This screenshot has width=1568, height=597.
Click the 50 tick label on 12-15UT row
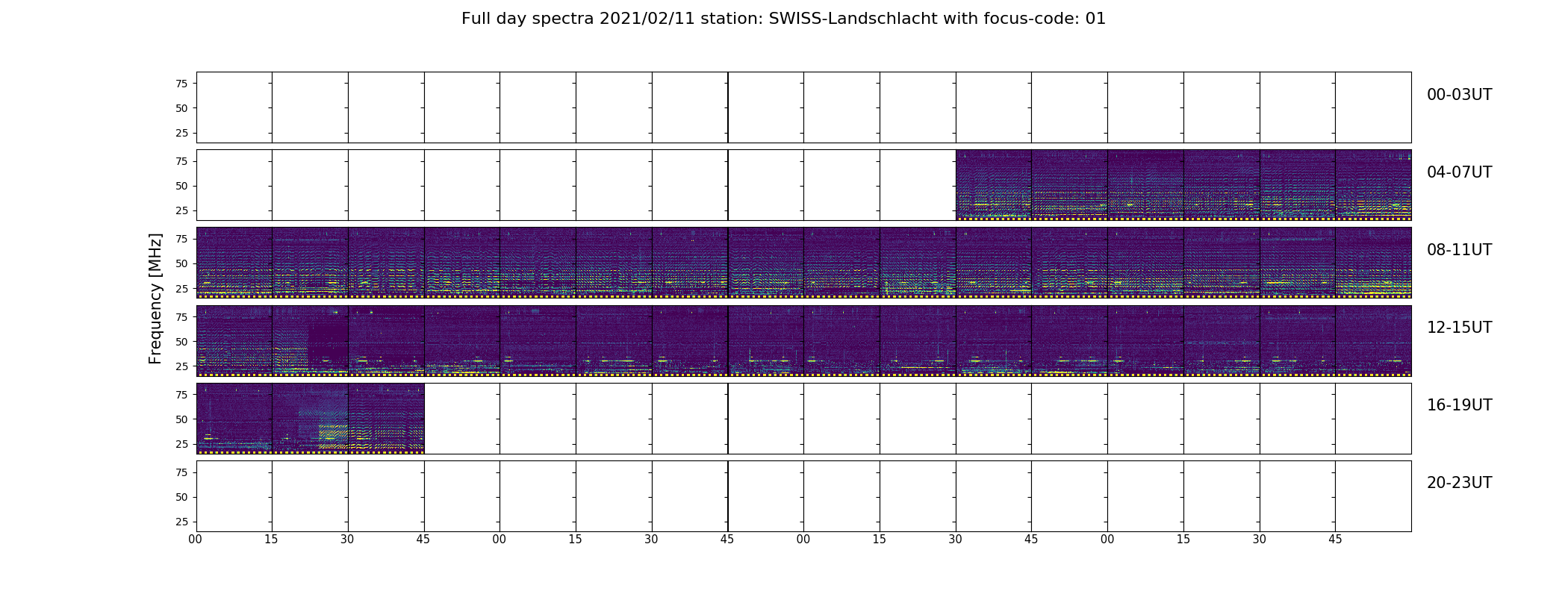click(x=181, y=342)
